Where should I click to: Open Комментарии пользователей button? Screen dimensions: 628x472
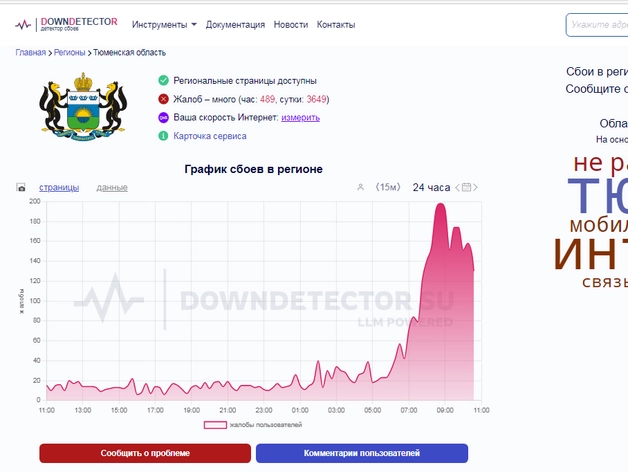click(362, 453)
